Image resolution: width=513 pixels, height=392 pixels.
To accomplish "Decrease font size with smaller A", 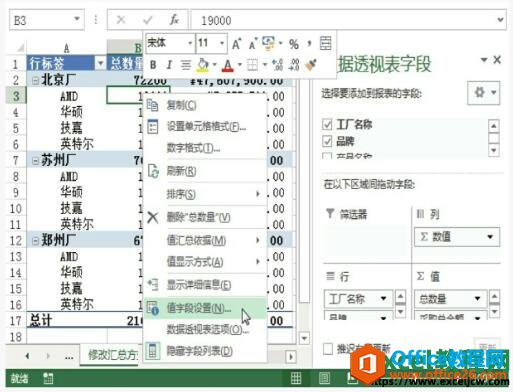I will 252,44.
